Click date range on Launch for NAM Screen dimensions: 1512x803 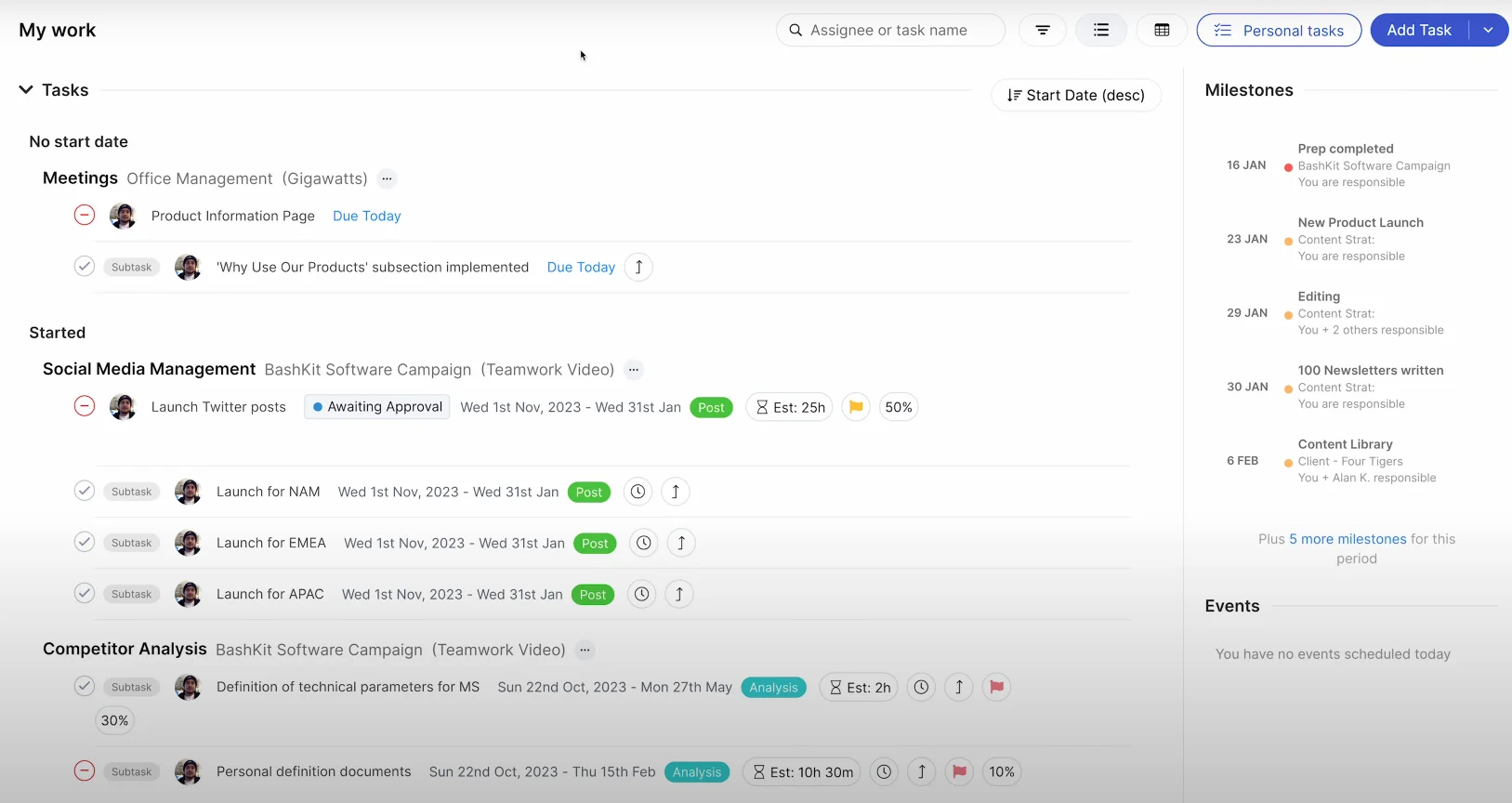click(x=449, y=492)
